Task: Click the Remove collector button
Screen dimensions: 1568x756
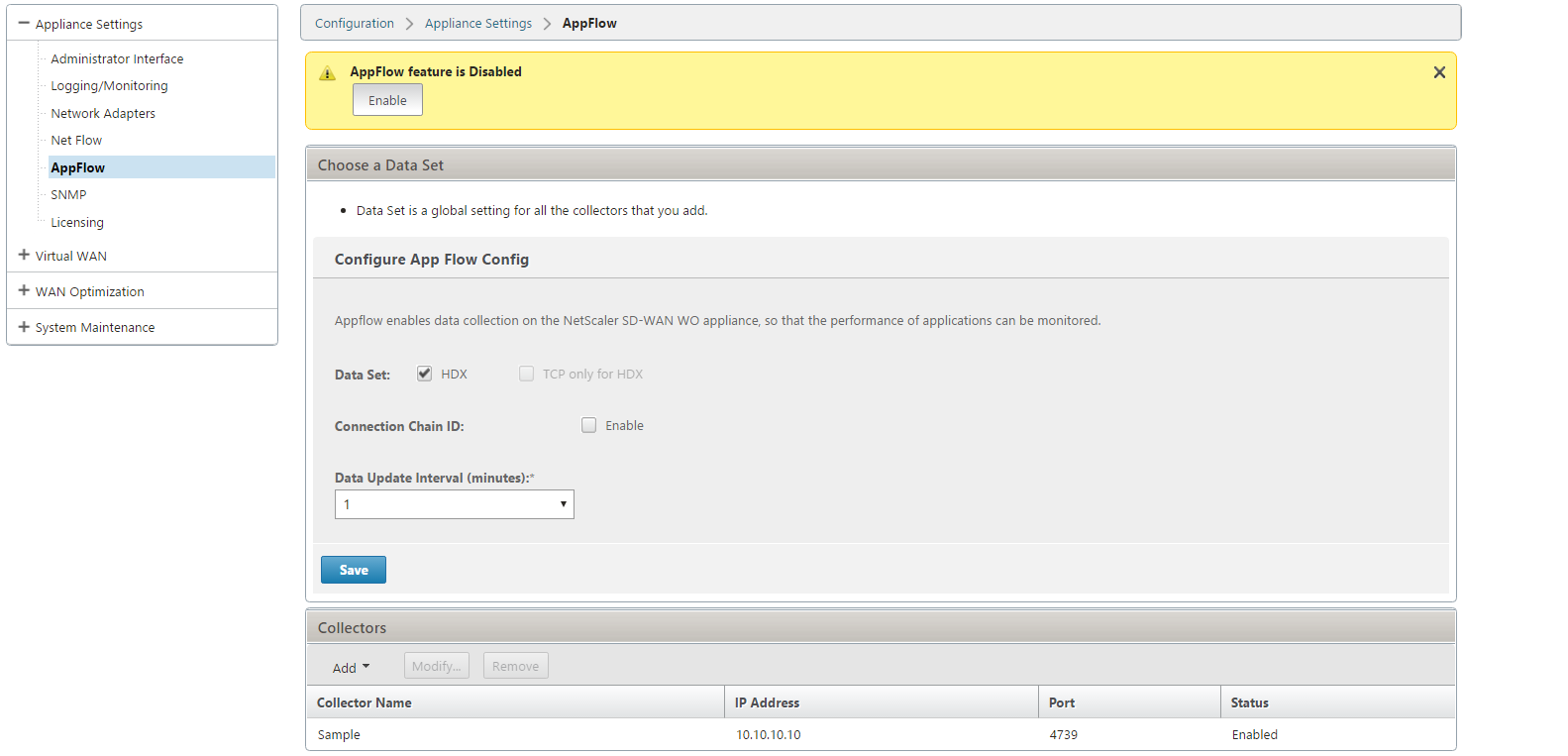Action: pyautogui.click(x=516, y=666)
